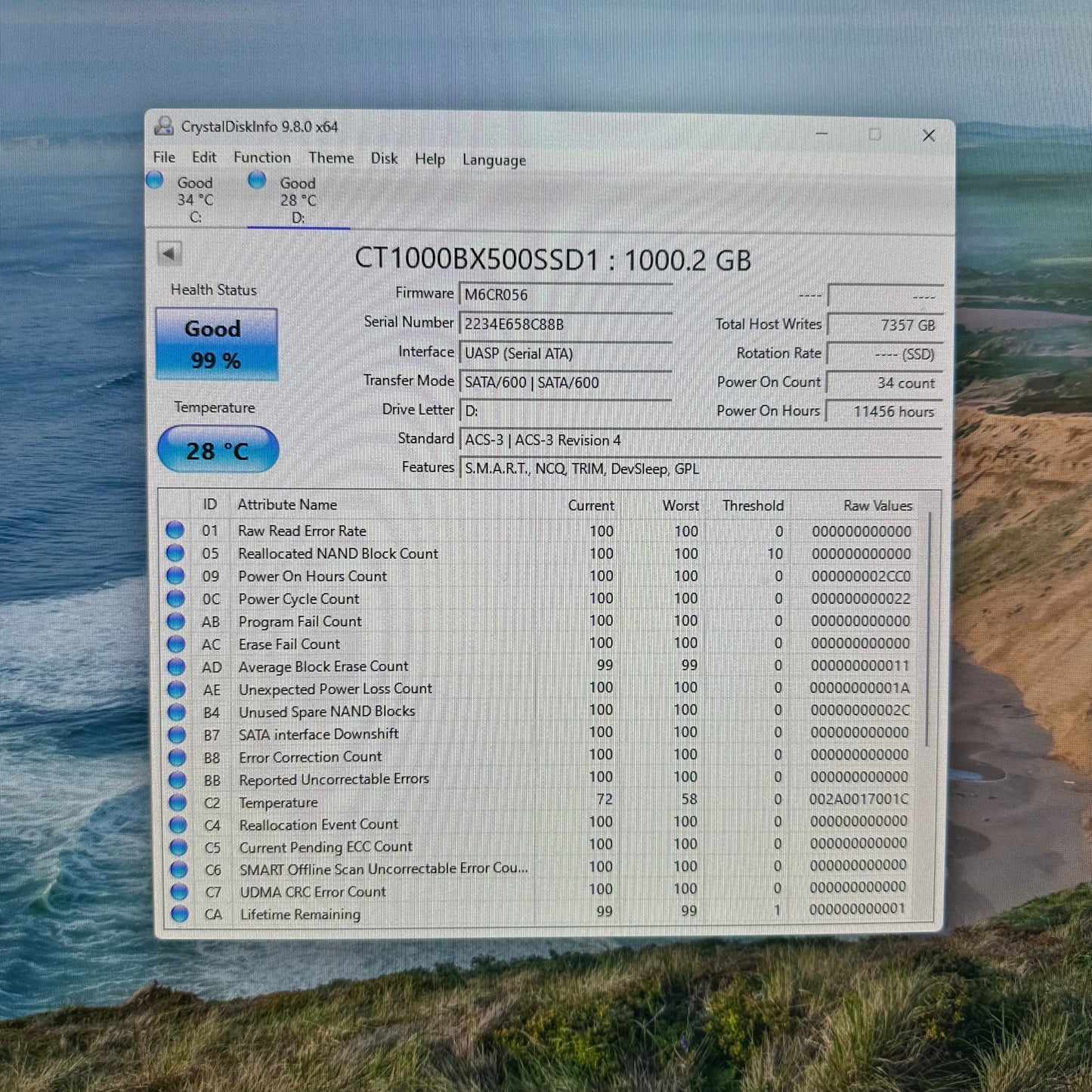Image resolution: width=1092 pixels, height=1092 pixels.
Task: Click the Average Block Erase Count text
Action: [323, 667]
